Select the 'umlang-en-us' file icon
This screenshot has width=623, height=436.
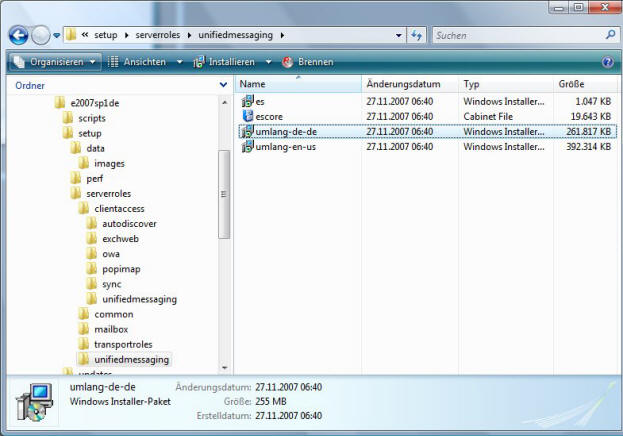[247, 147]
